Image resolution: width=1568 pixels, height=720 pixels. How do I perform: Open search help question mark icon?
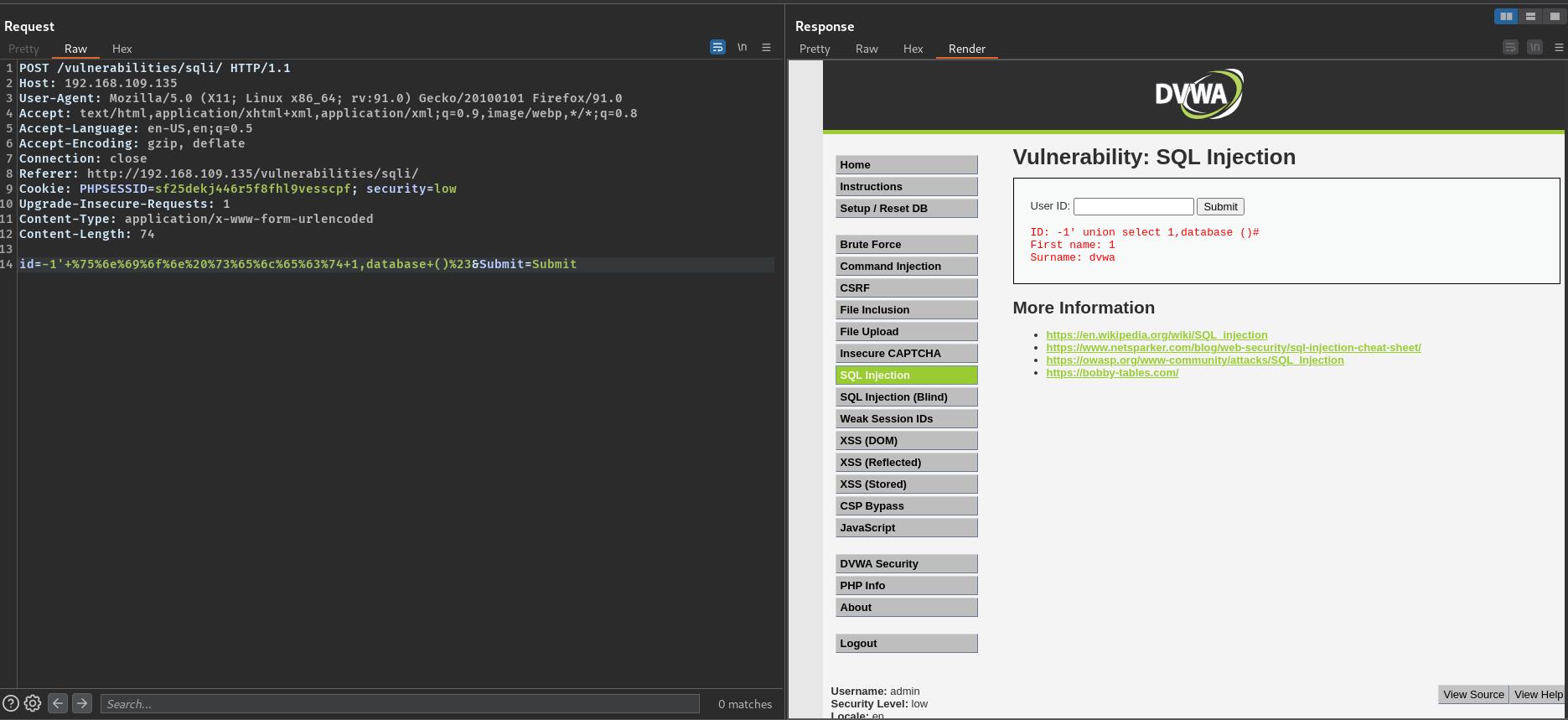11,704
